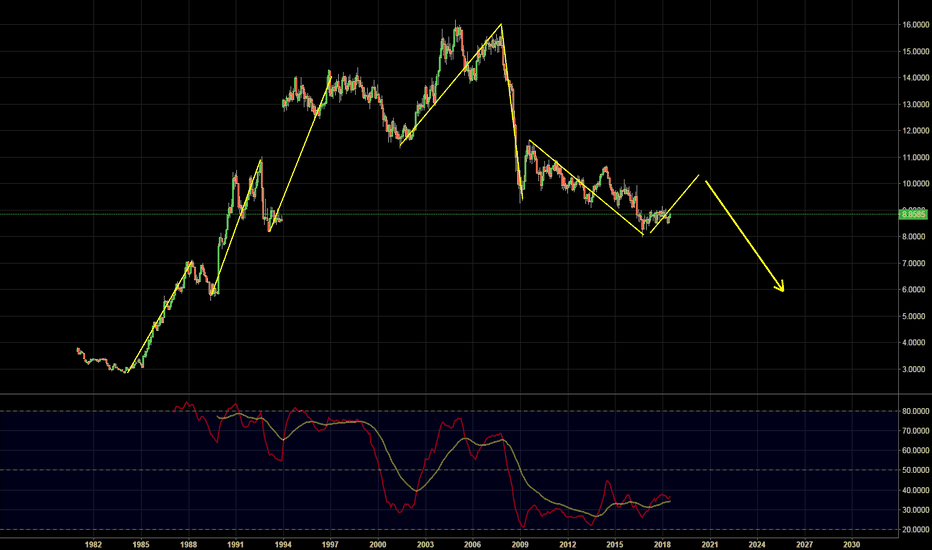Click the 1997 label on the time axis
The width and height of the screenshot is (932, 550).
pos(330,544)
